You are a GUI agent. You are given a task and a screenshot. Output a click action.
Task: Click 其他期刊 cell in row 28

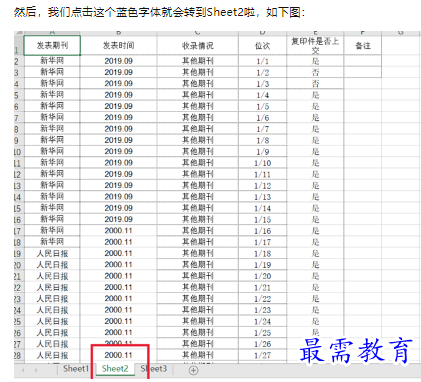tap(197, 355)
